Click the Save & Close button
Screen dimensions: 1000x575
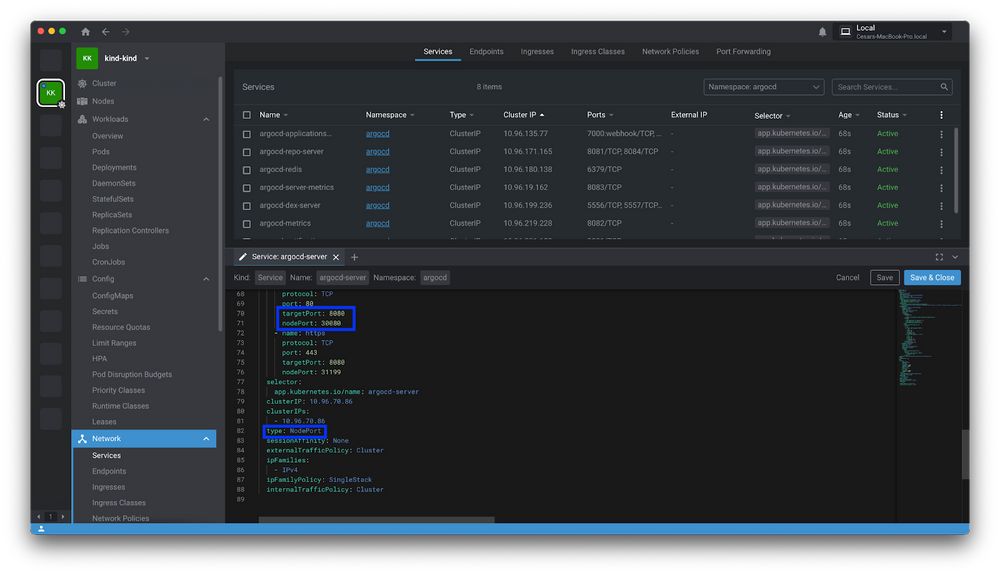[932, 277]
